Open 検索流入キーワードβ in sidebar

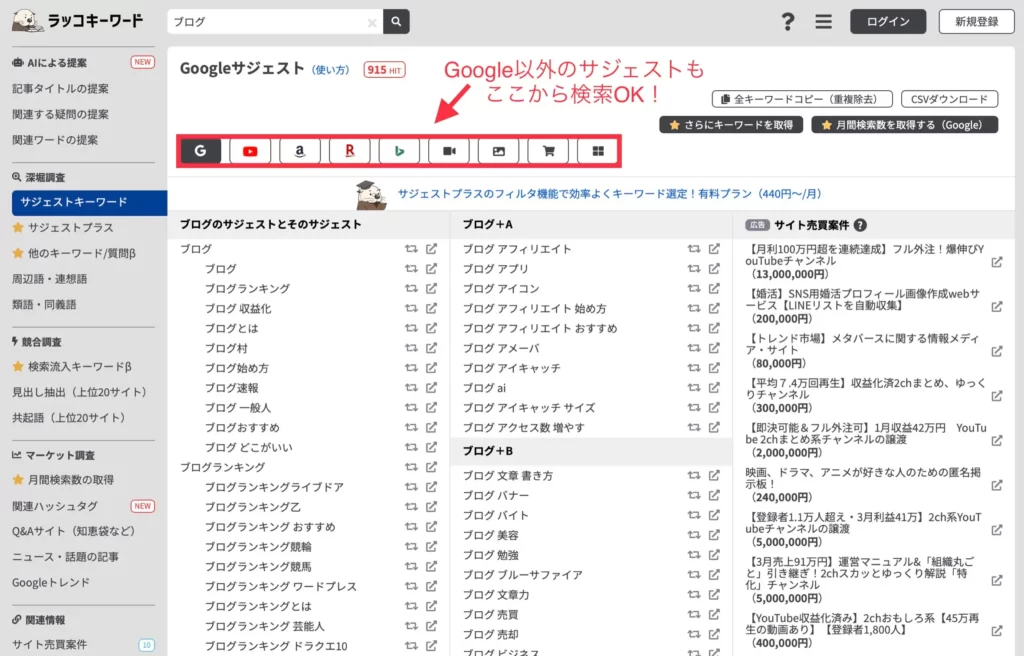(x=80, y=367)
